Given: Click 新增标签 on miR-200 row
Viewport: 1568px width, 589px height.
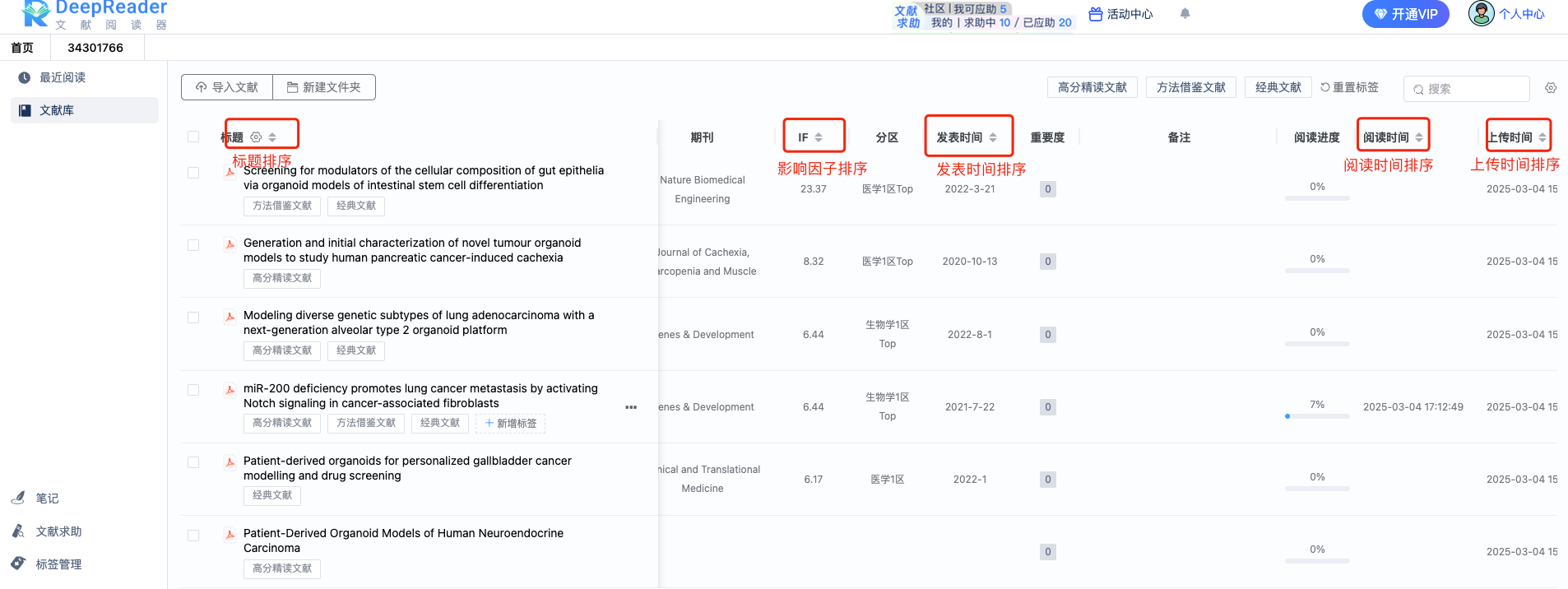Looking at the screenshot, I should pos(511,424).
